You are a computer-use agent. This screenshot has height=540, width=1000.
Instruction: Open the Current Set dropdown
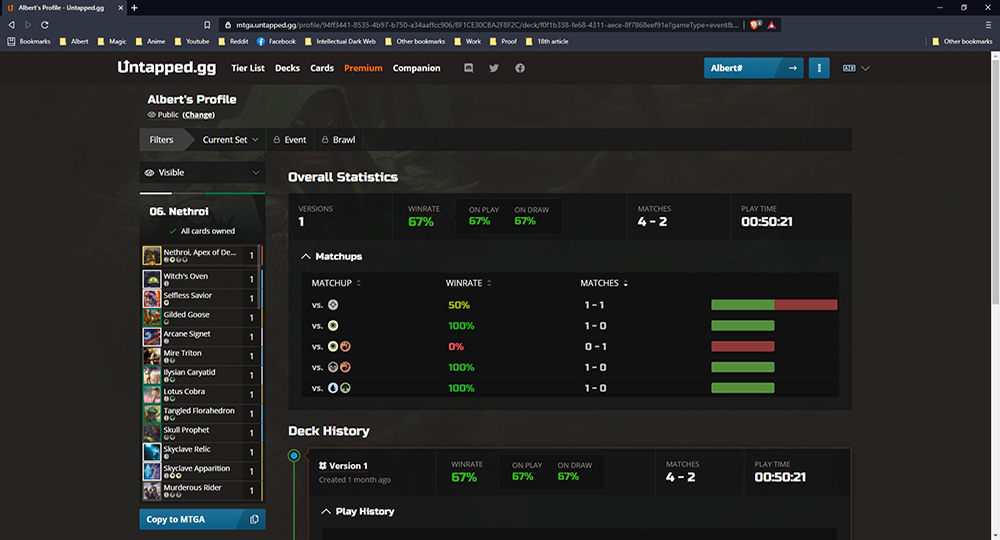pyautogui.click(x=230, y=140)
